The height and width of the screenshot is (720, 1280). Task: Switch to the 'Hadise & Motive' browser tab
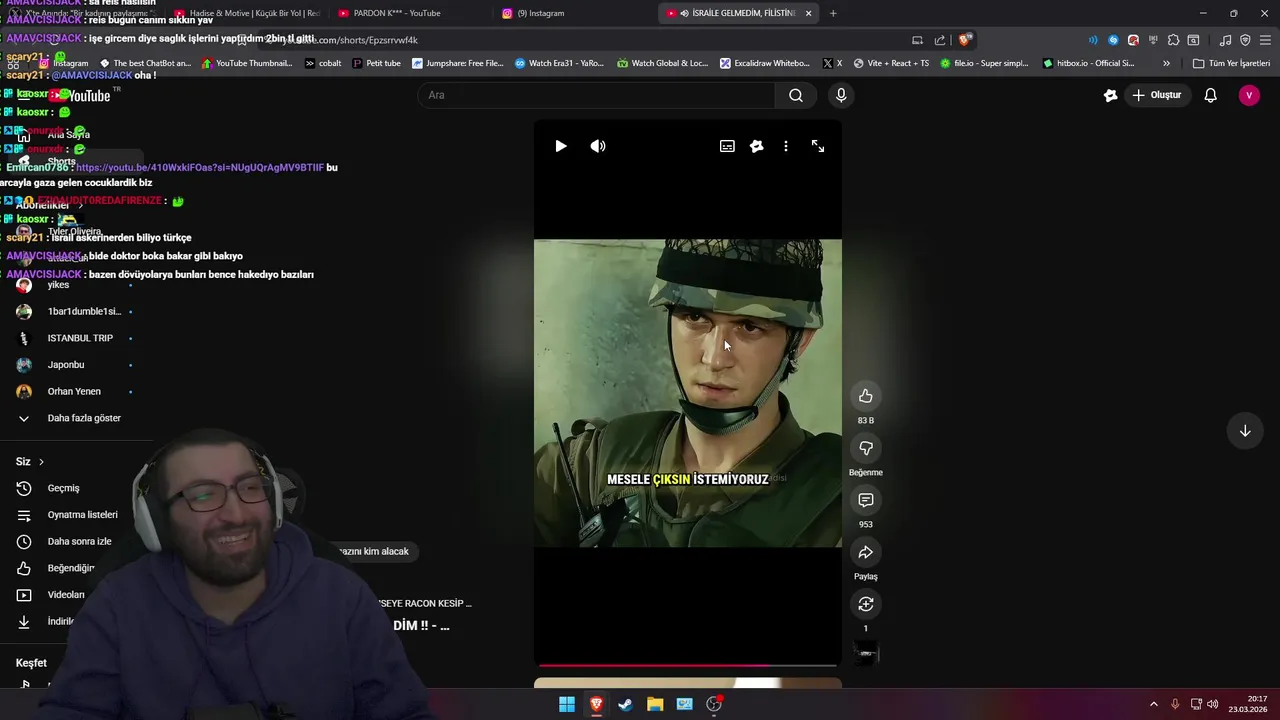[x=247, y=13]
